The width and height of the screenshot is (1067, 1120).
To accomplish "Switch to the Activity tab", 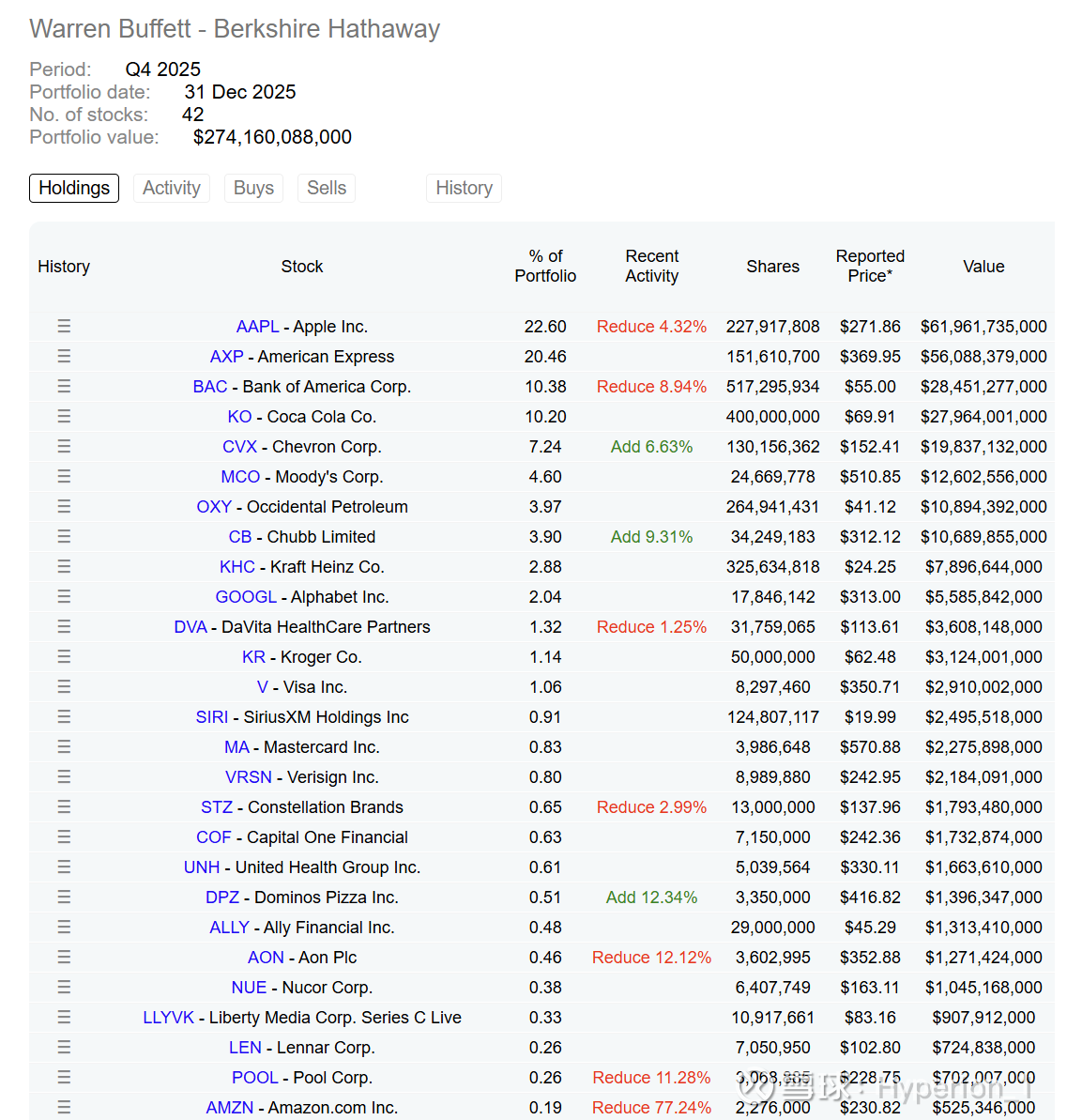I will [x=171, y=188].
